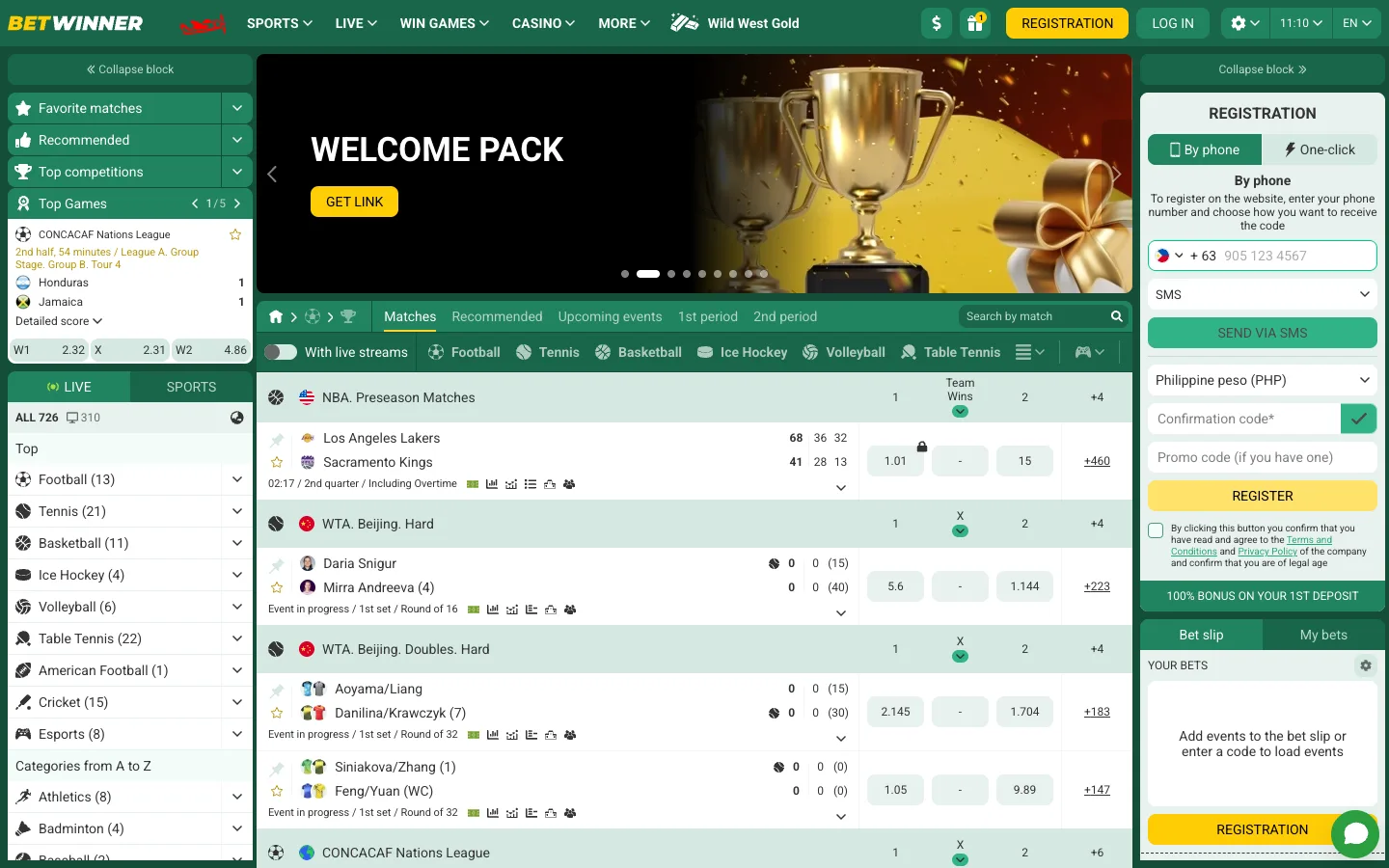Image resolution: width=1389 pixels, height=868 pixels.
Task: Switch to My bets tab
Action: [x=1323, y=635]
